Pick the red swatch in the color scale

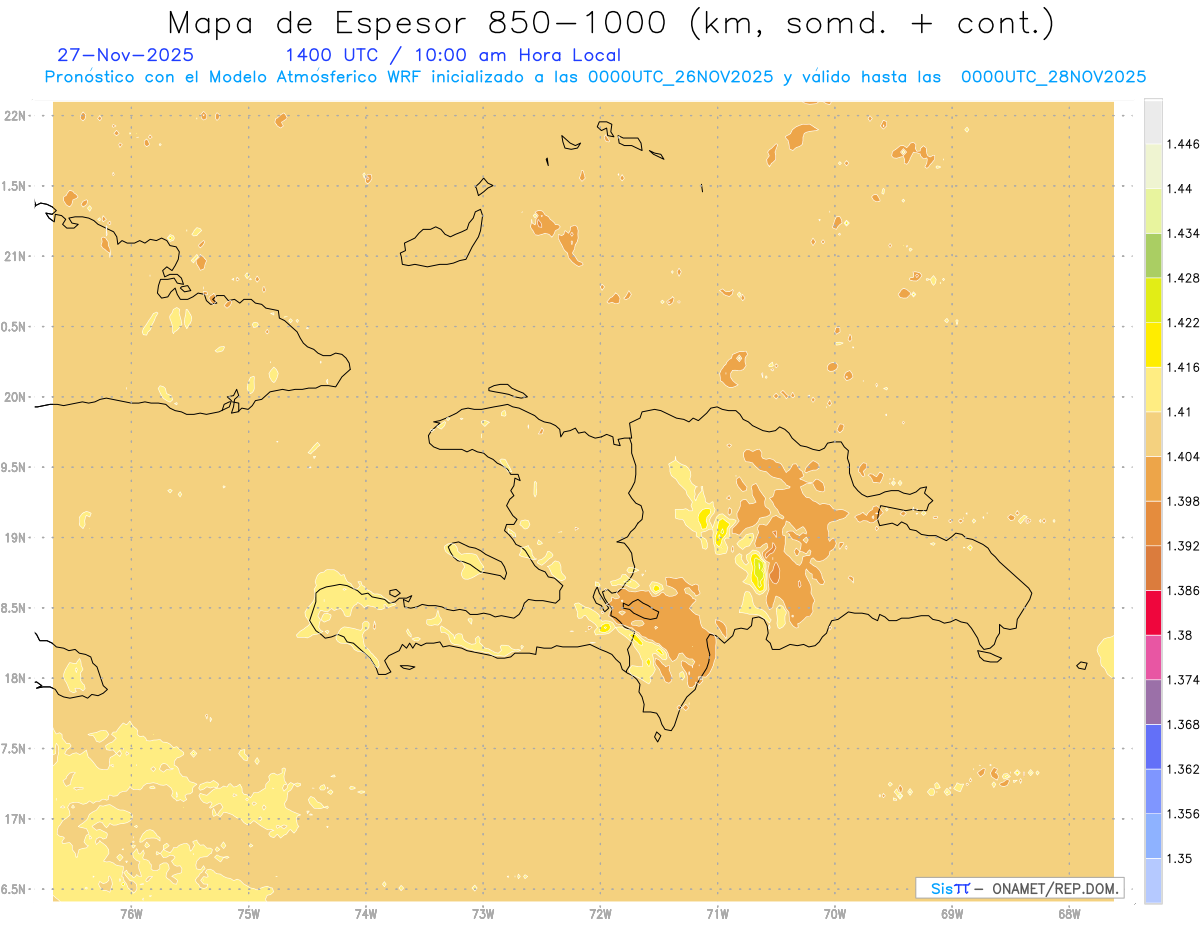(x=1153, y=612)
